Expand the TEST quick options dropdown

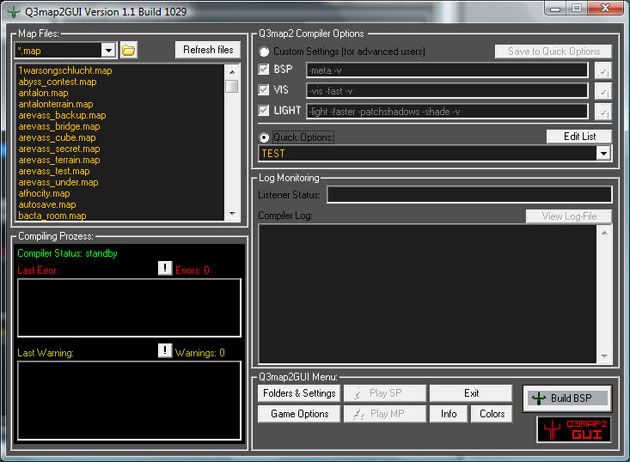(603, 153)
